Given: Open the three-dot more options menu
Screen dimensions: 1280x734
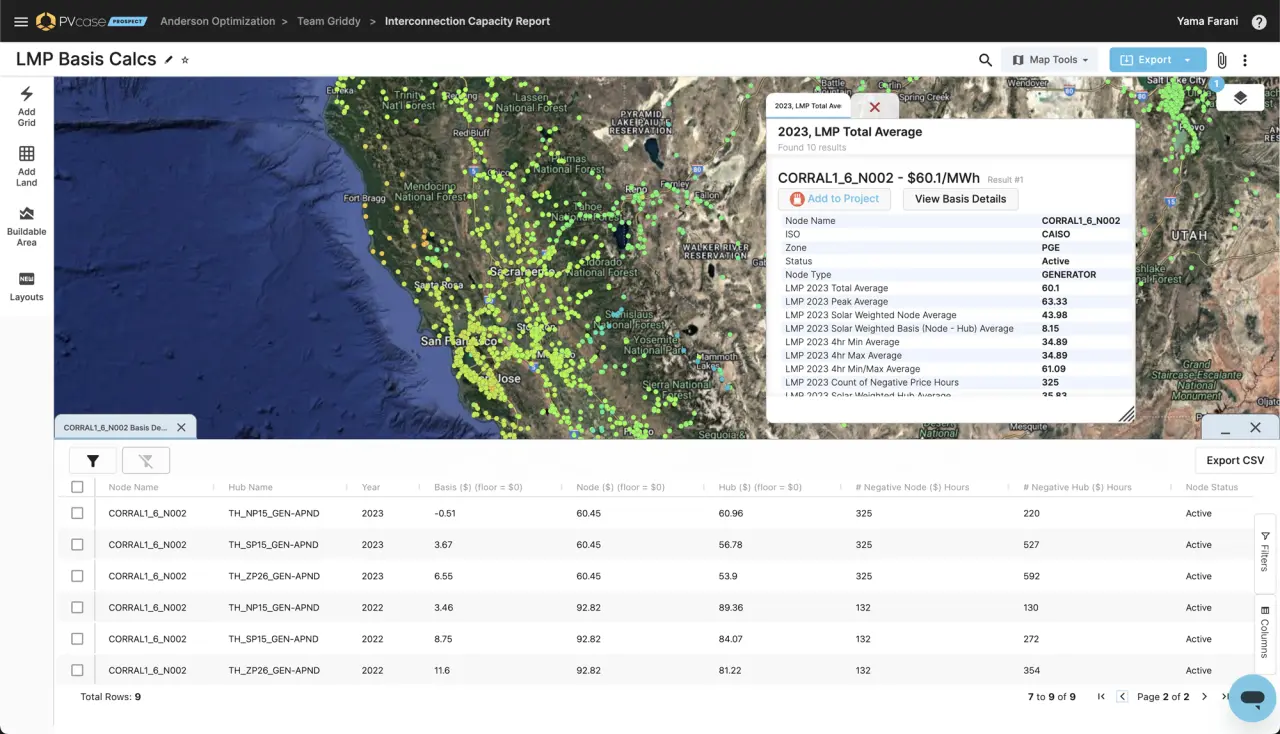Looking at the screenshot, I should coord(1245,60).
